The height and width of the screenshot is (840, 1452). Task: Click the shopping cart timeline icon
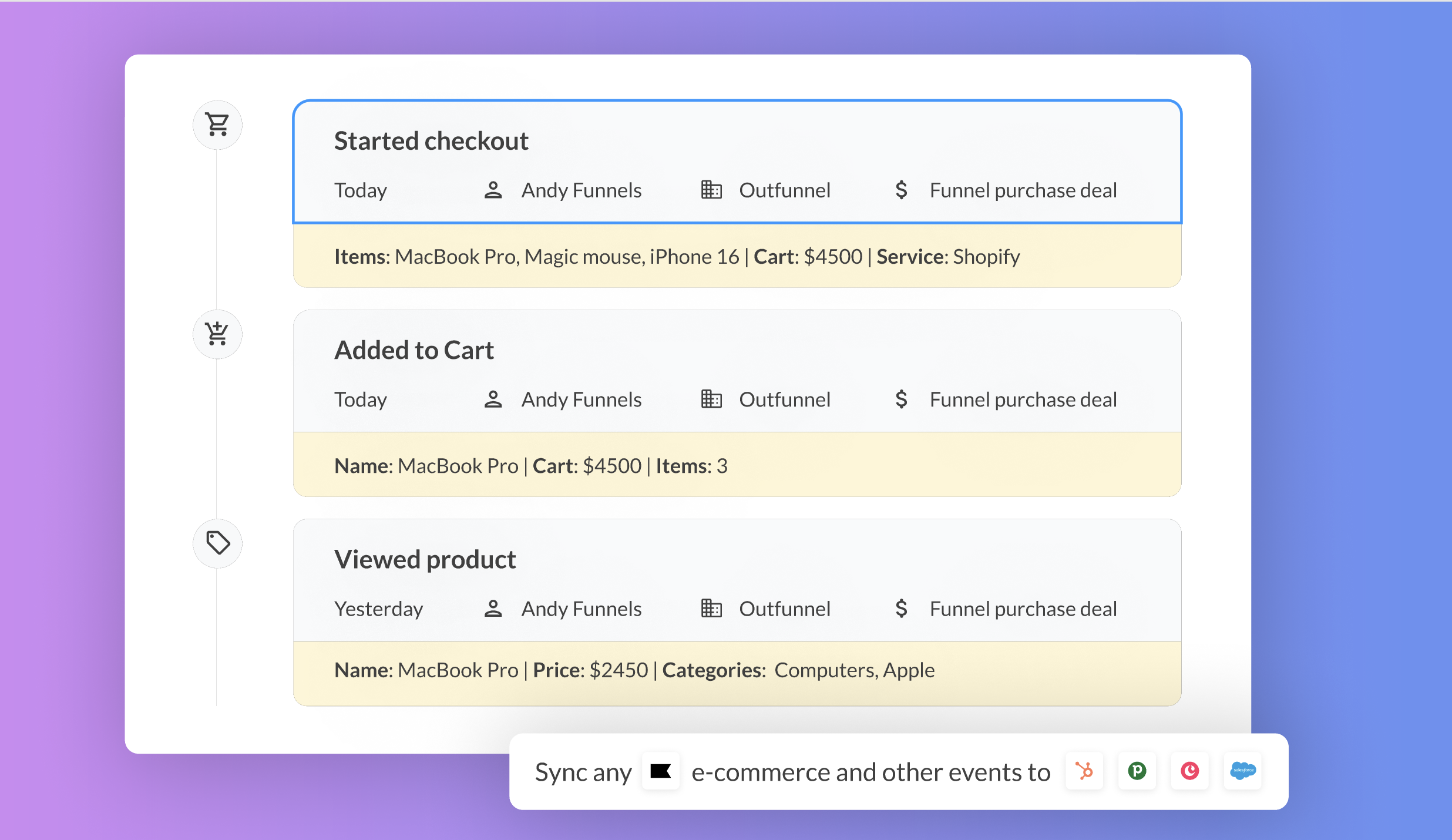pyautogui.click(x=217, y=125)
